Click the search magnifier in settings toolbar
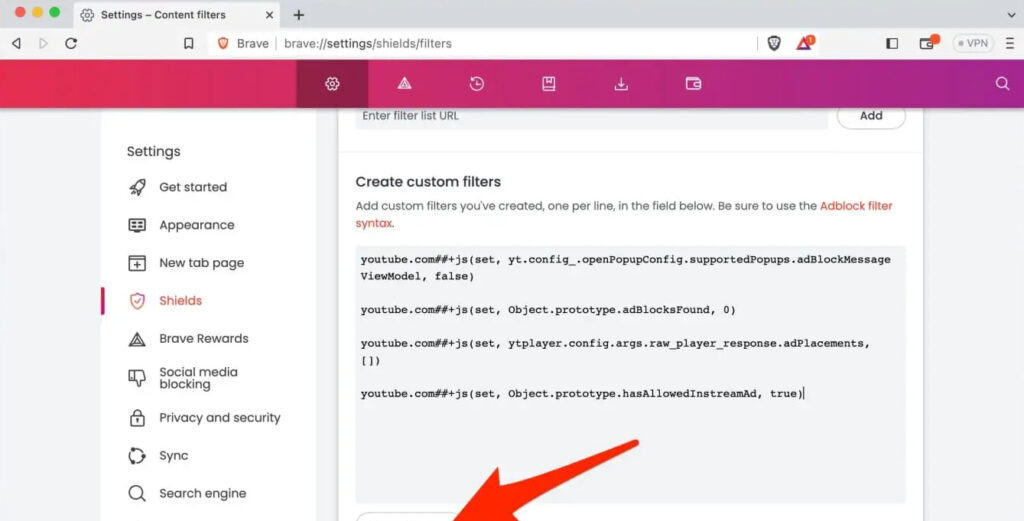This screenshot has width=1024, height=521. (1002, 84)
